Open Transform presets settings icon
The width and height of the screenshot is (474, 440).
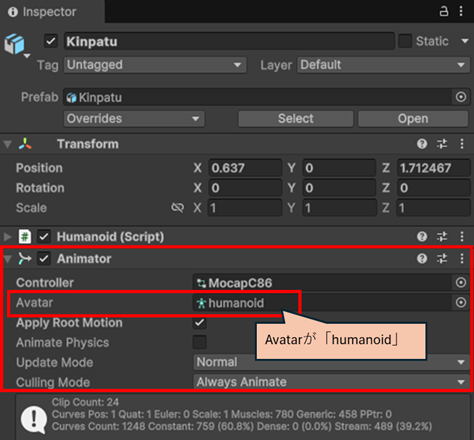click(442, 144)
